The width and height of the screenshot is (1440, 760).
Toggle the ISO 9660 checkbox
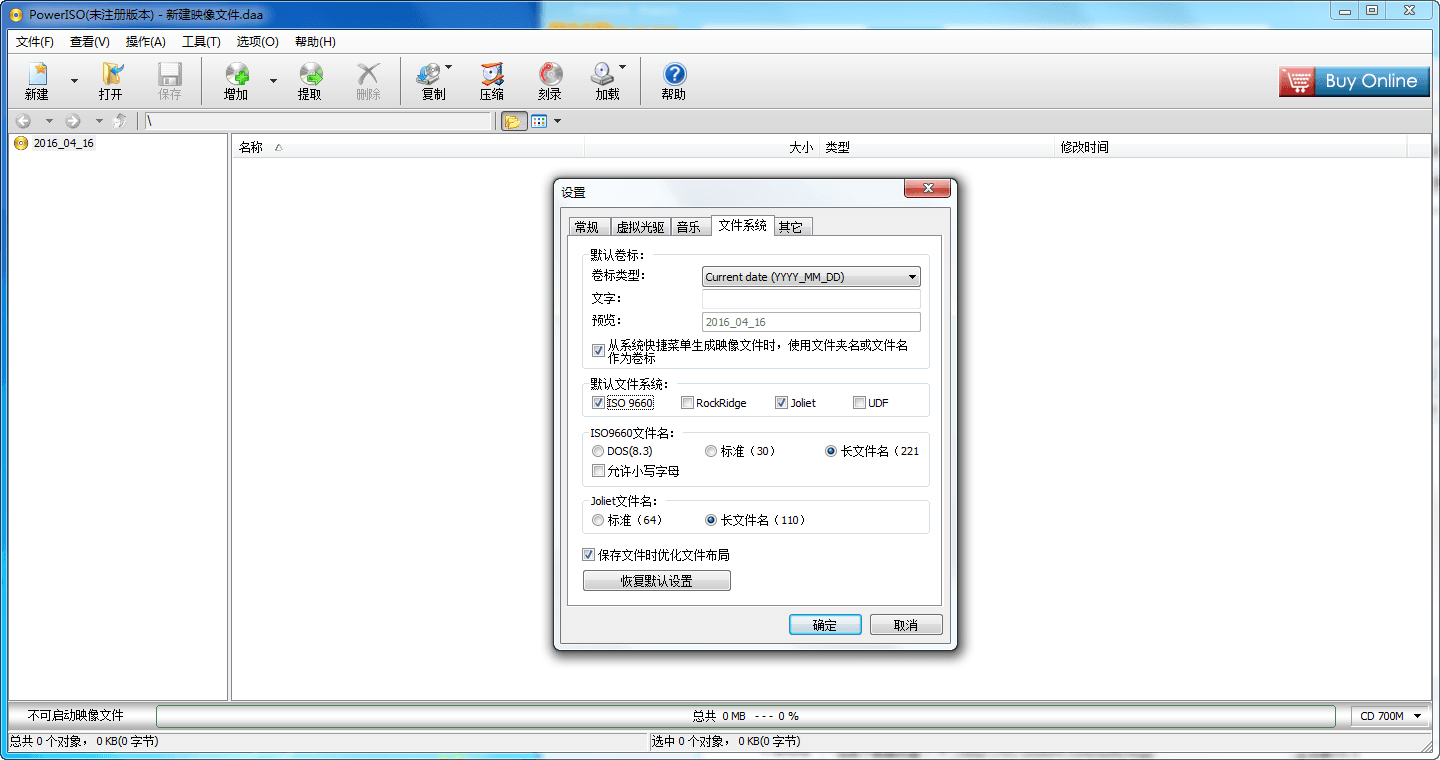[x=599, y=403]
